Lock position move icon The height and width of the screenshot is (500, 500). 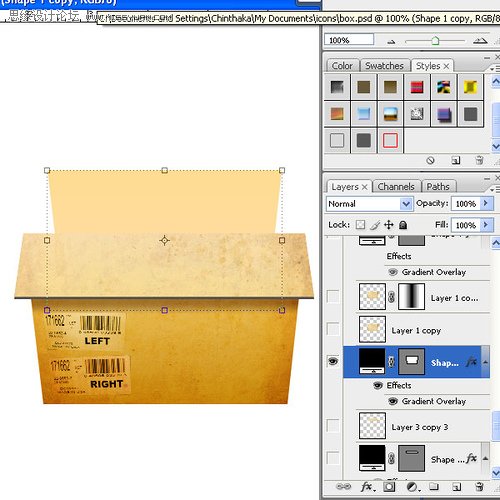pyautogui.click(x=389, y=225)
